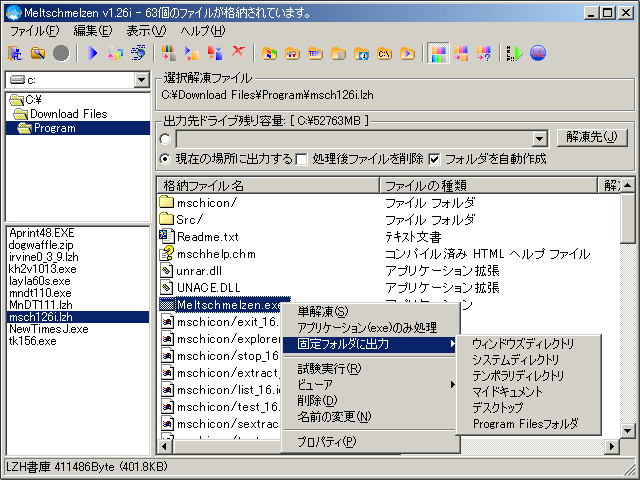Screen dimensions: 640x480
Task: Enable the 処理後ファイルを削除 checkbox
Action: pyautogui.click(x=301, y=159)
